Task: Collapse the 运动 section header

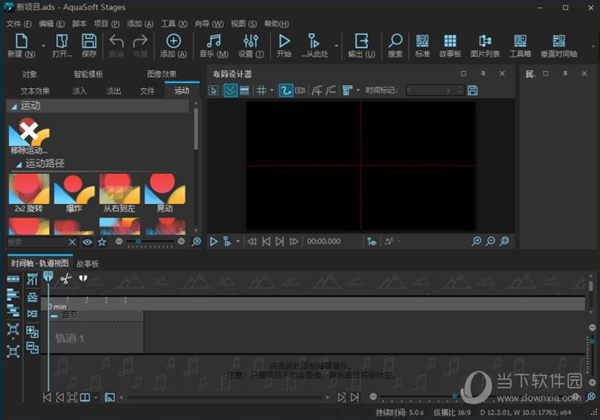Action: click(14, 107)
